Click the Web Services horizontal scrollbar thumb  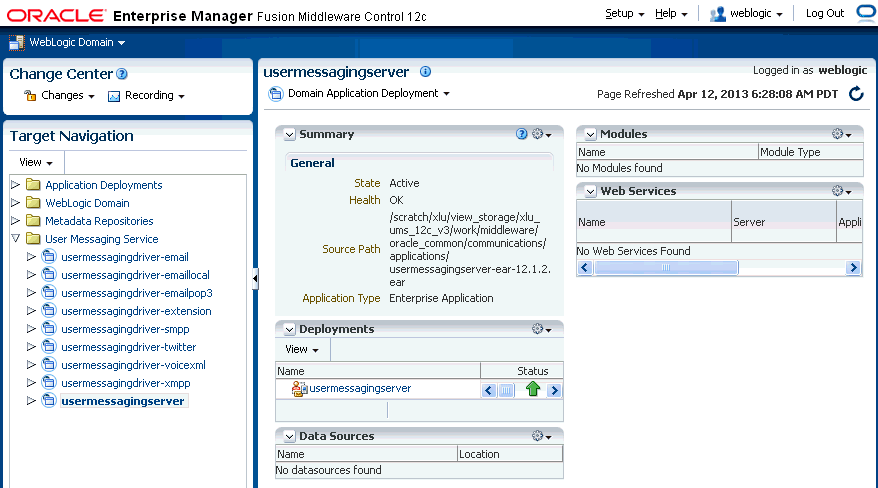click(x=666, y=268)
